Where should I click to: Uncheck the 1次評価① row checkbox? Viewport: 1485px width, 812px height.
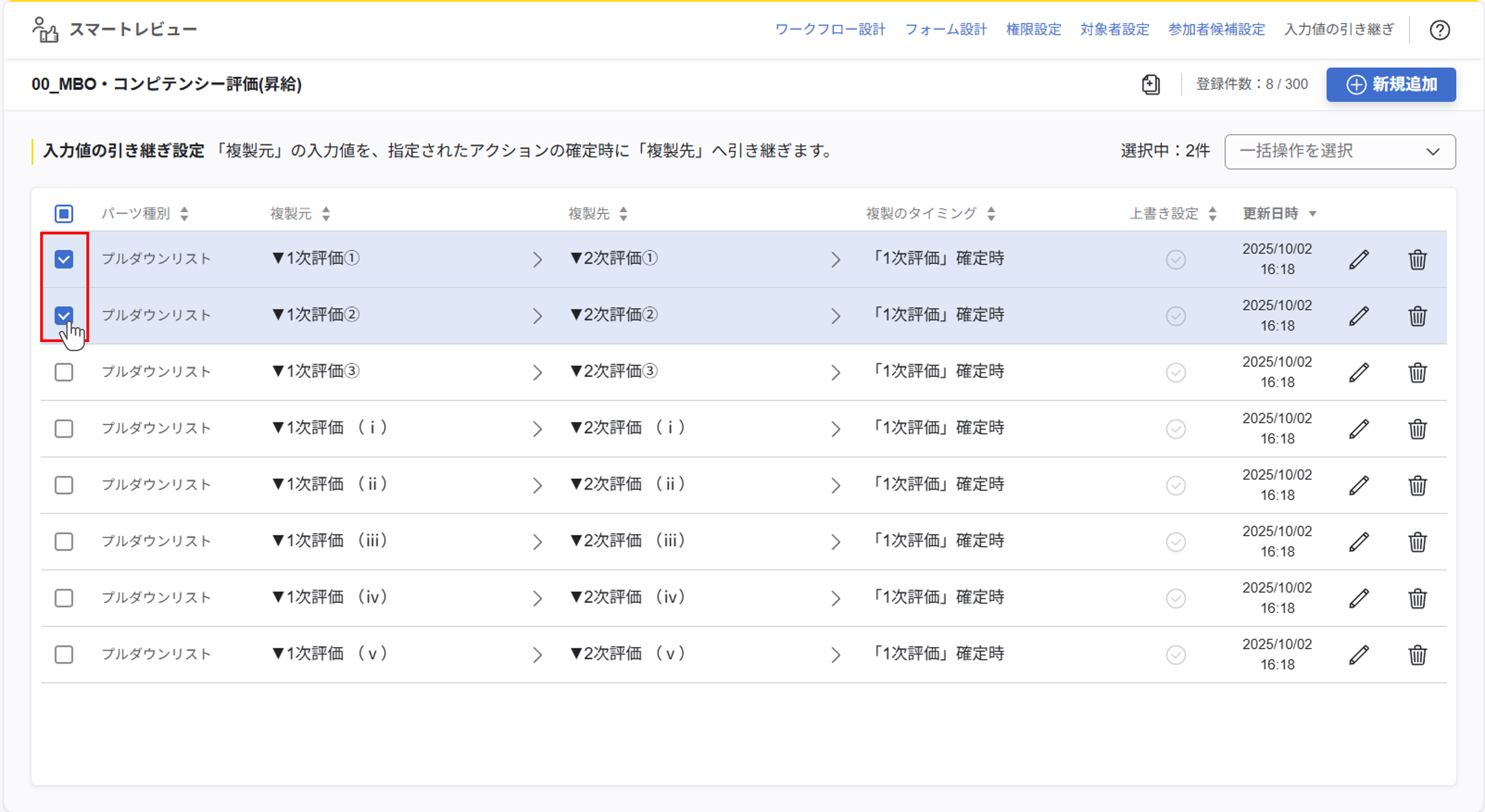point(64,259)
